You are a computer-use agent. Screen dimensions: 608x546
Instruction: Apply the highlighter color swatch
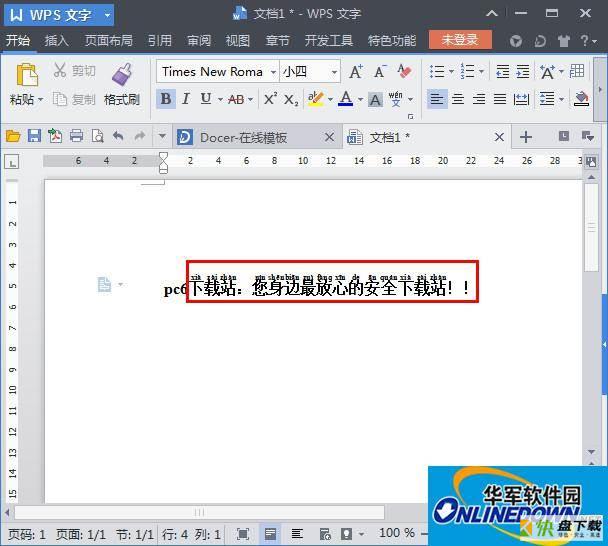[x=316, y=99]
